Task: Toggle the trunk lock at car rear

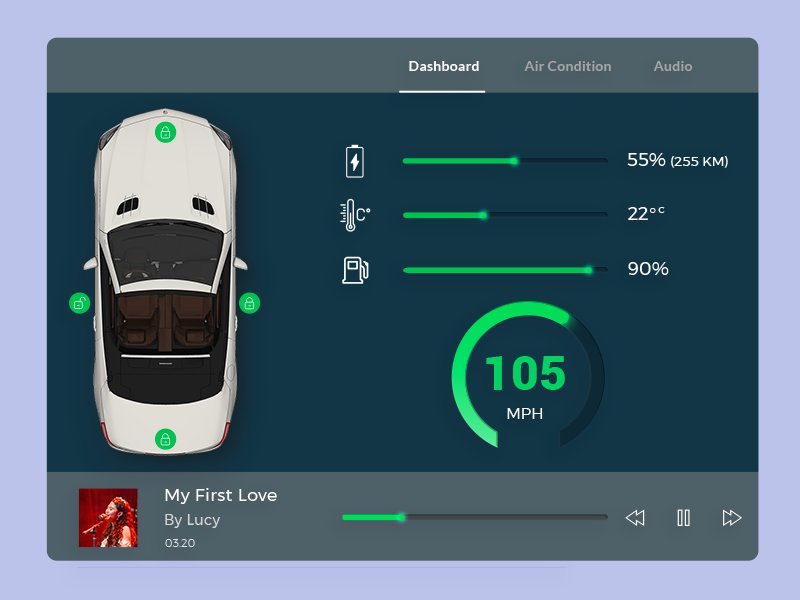Action: tap(165, 439)
